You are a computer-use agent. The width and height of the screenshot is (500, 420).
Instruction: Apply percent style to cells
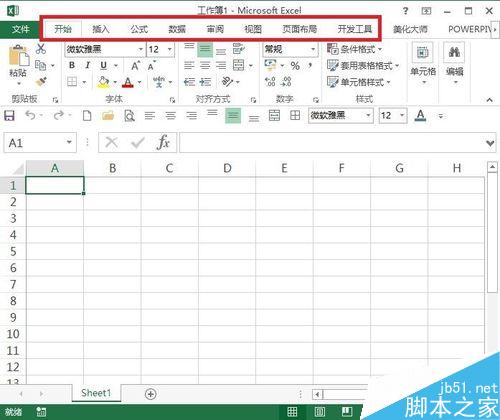[x=295, y=65]
